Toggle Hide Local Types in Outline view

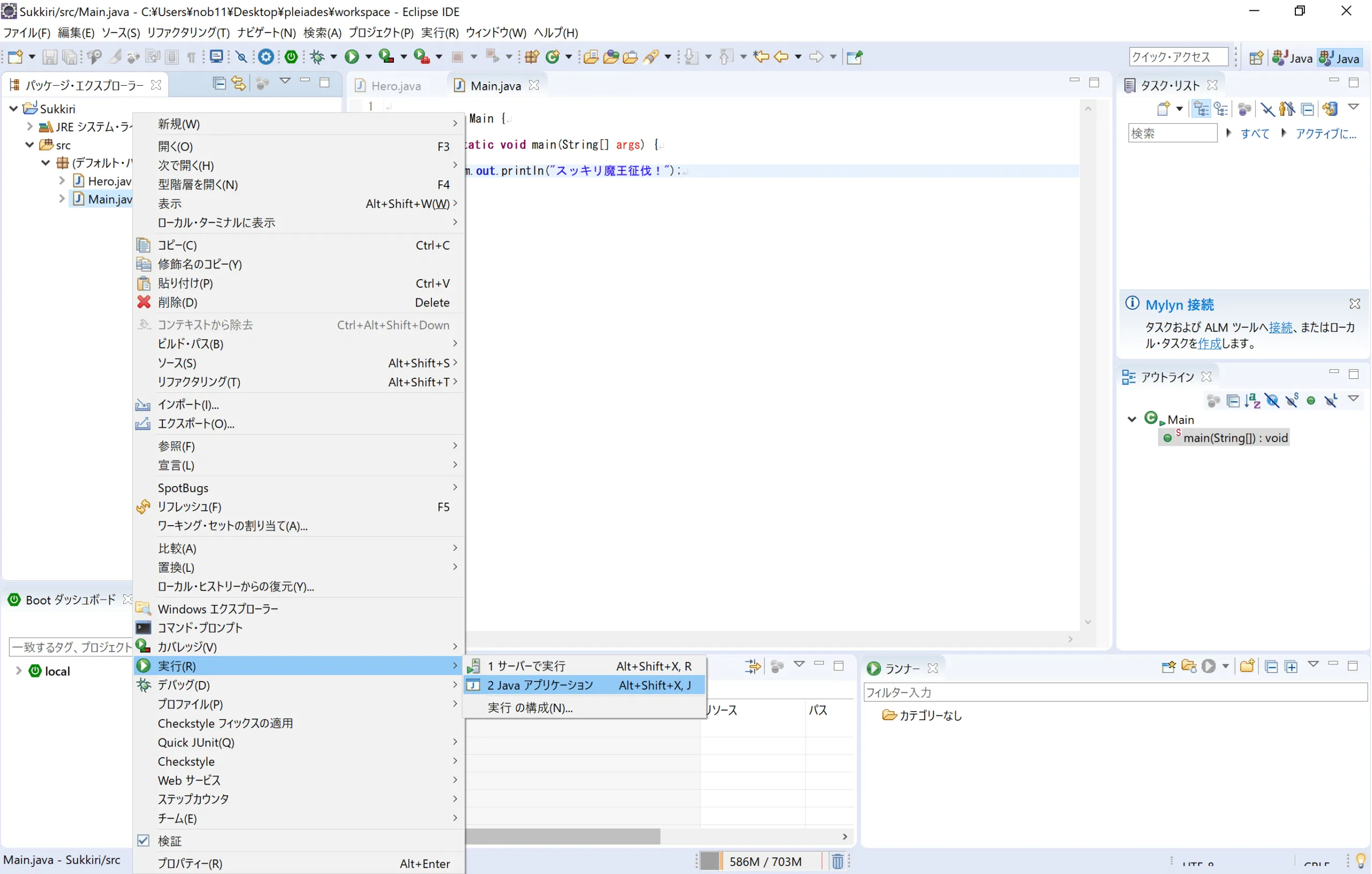pyautogui.click(x=1331, y=401)
